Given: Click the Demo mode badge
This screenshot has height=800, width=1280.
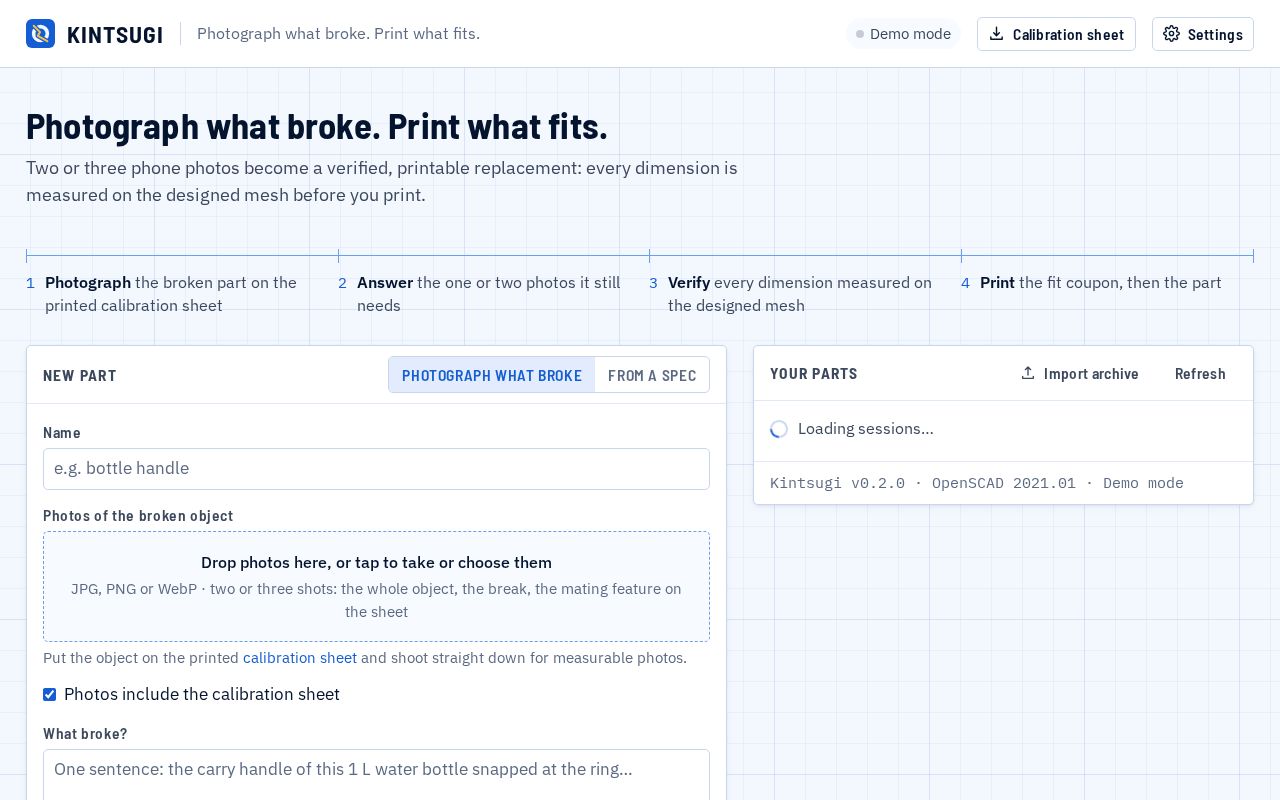Looking at the screenshot, I should [903, 34].
